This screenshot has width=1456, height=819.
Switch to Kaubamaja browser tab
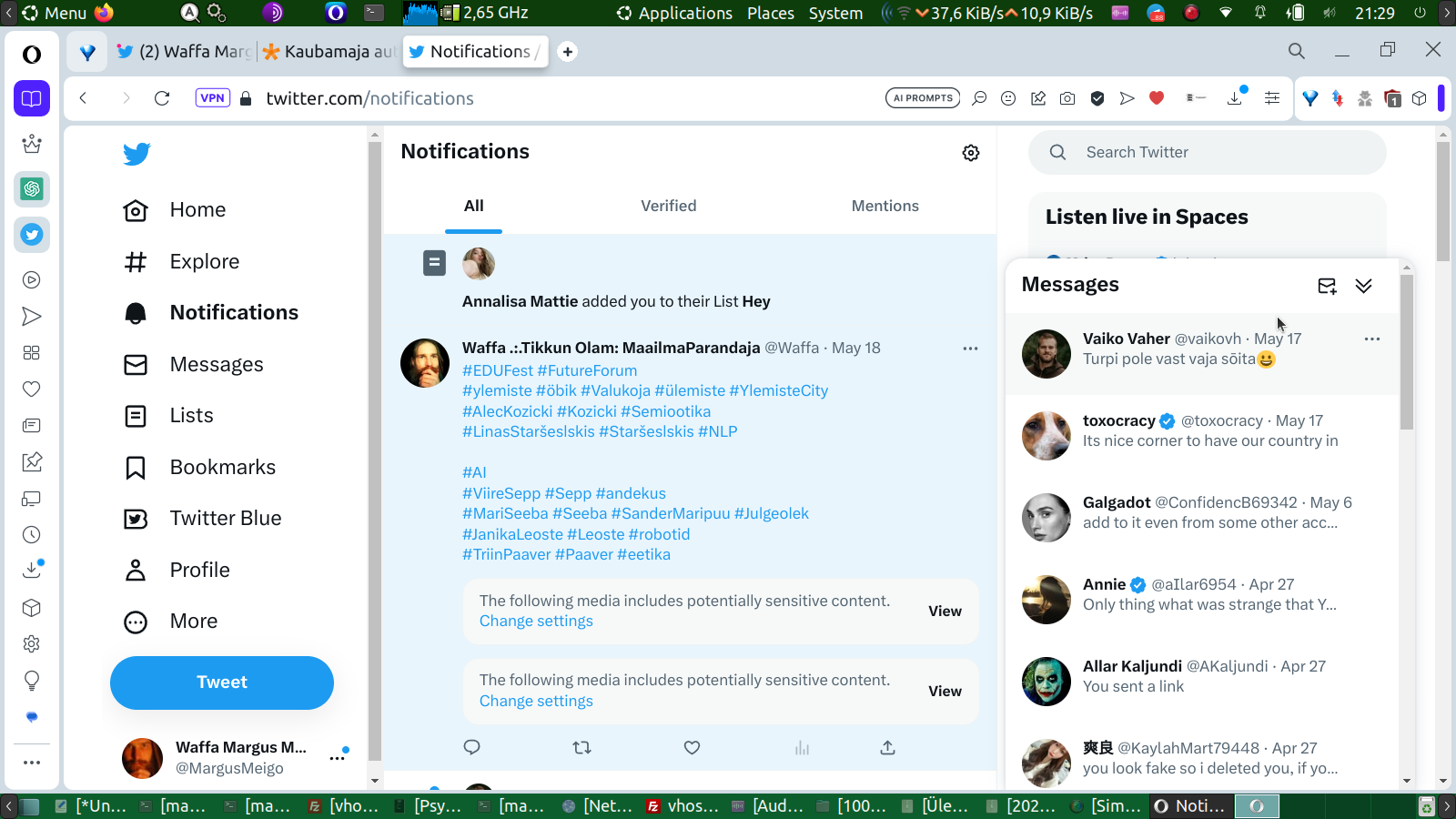pyautogui.click(x=329, y=52)
